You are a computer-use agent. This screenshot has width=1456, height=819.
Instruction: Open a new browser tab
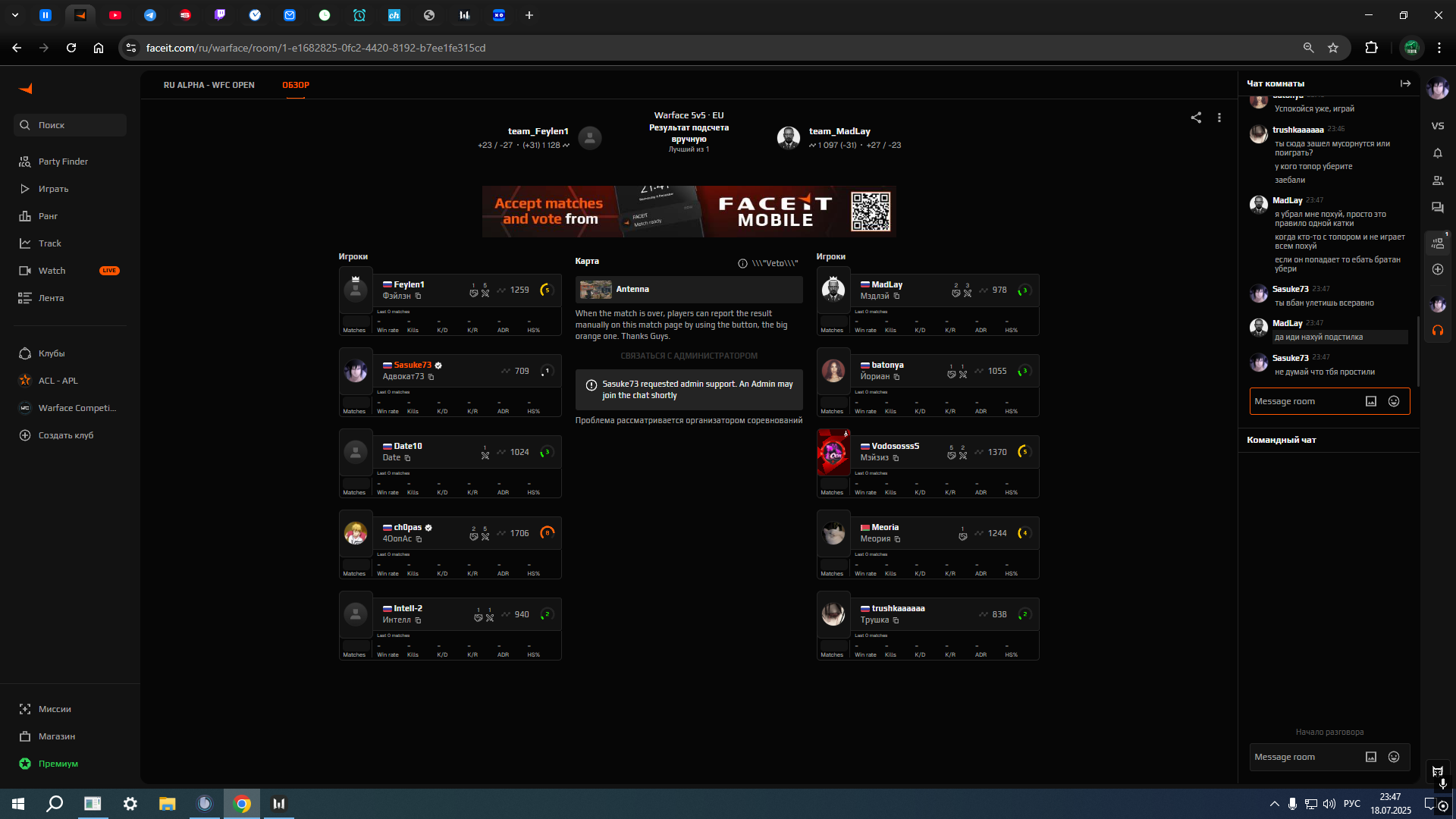tap(529, 15)
